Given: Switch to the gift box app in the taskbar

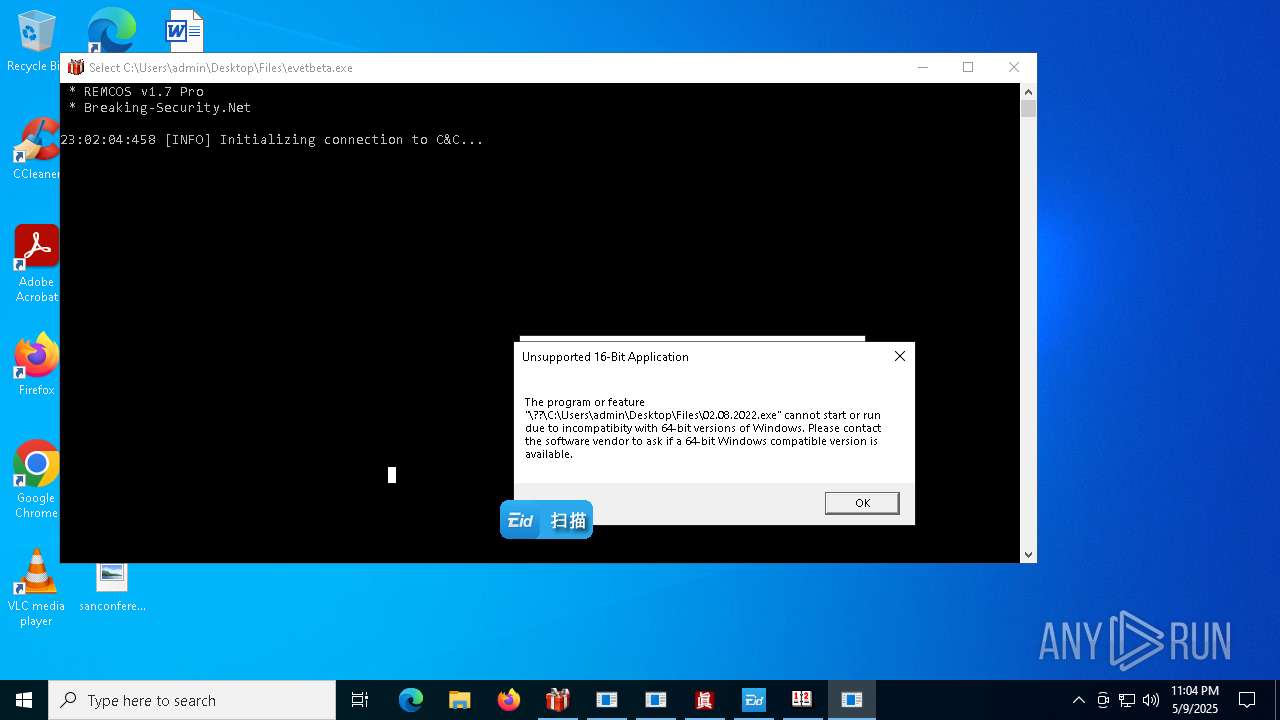Looking at the screenshot, I should [558, 700].
